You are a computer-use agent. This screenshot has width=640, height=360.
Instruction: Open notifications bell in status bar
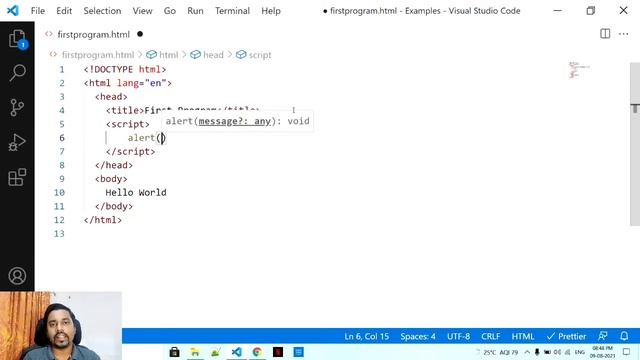point(624,336)
